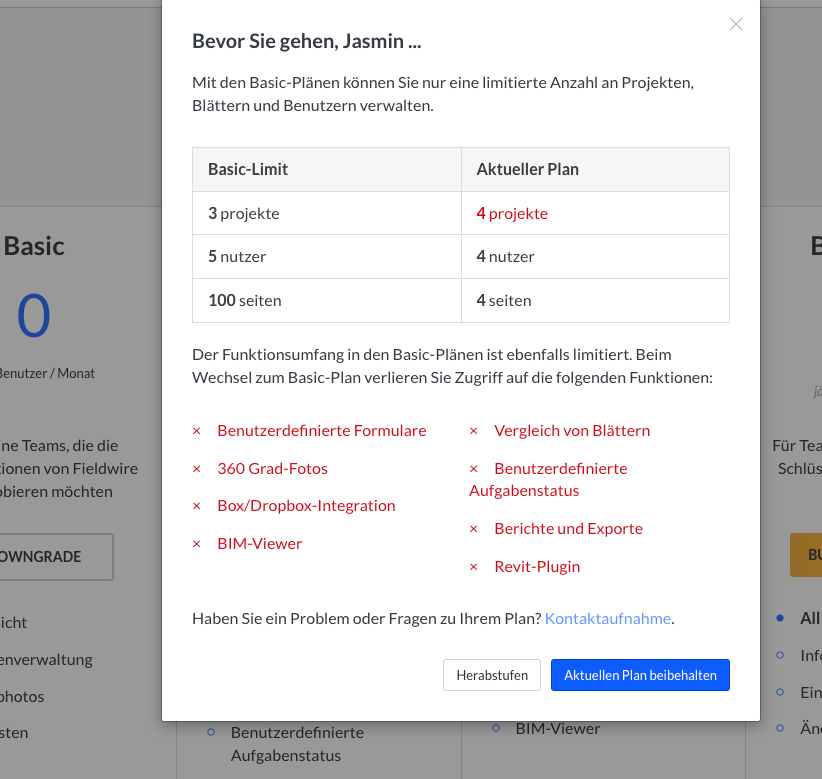Click the X icon next to BIM-Viewer

click(x=197, y=544)
